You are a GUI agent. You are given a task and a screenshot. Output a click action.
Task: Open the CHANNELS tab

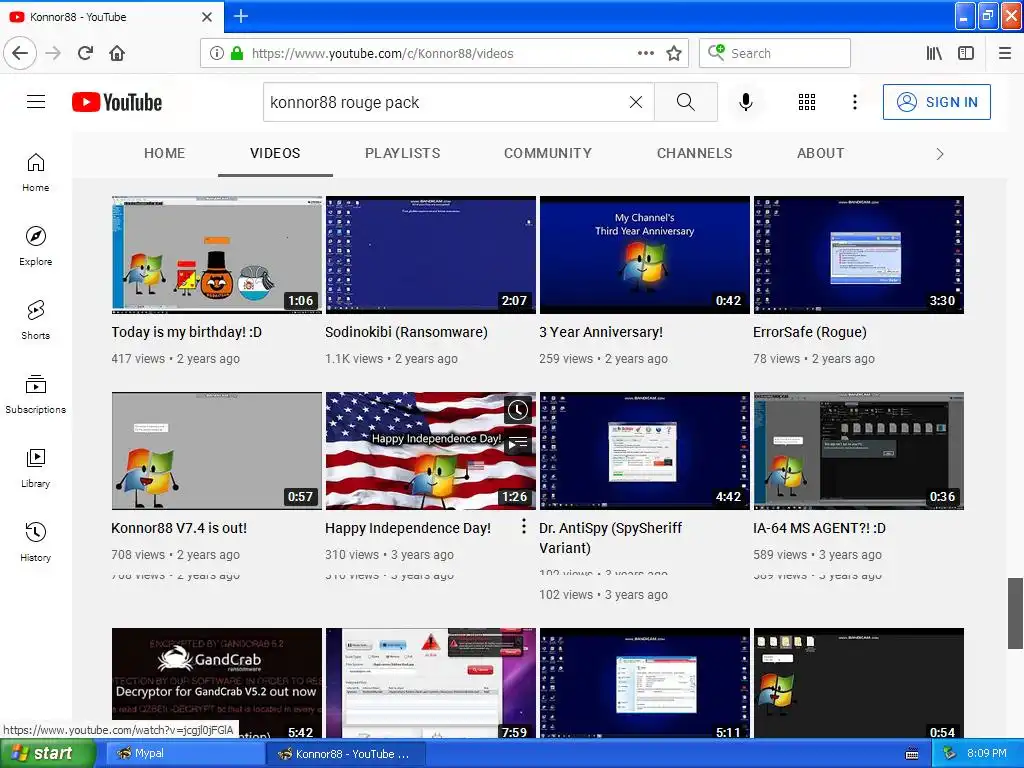tap(694, 153)
